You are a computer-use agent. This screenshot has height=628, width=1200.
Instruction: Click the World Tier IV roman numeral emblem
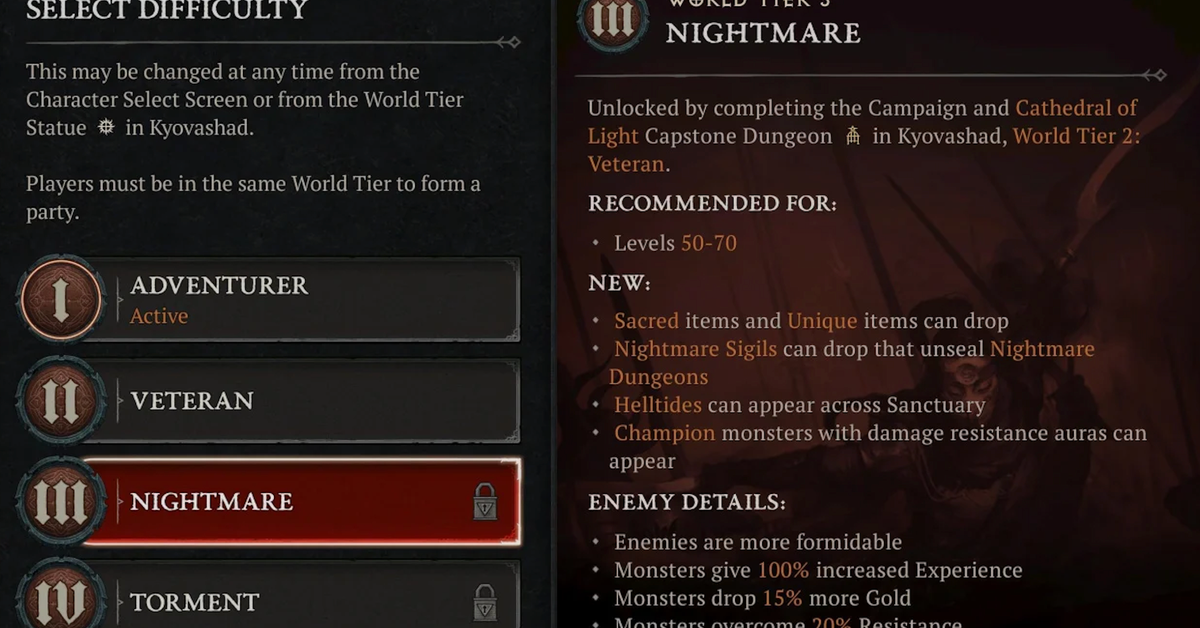[61, 600]
